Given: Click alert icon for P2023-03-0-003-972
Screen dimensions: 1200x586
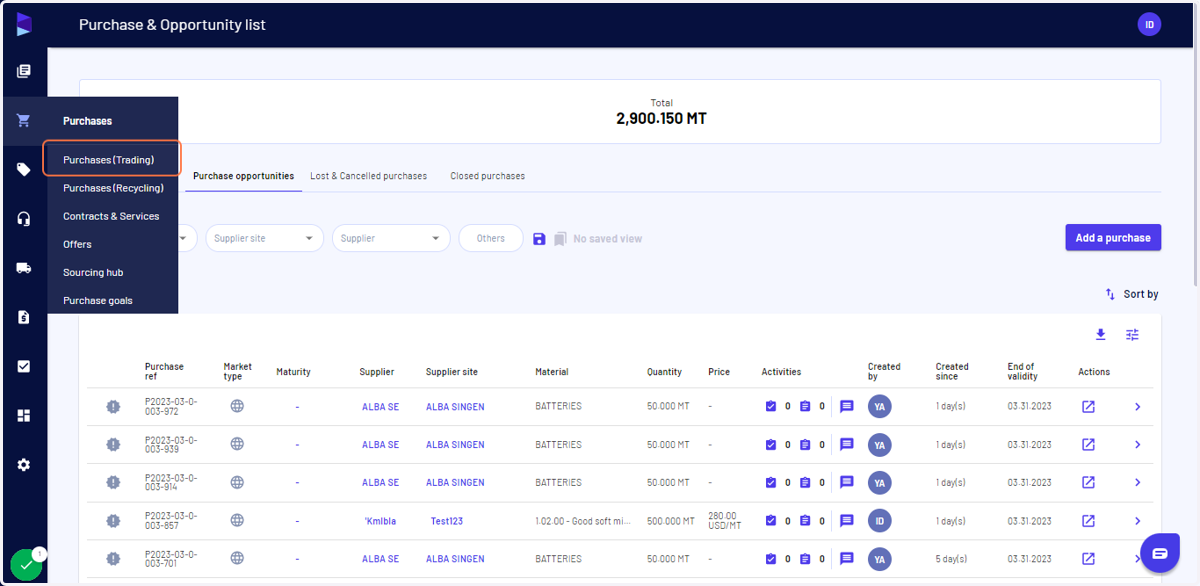Looking at the screenshot, I should tap(114, 406).
